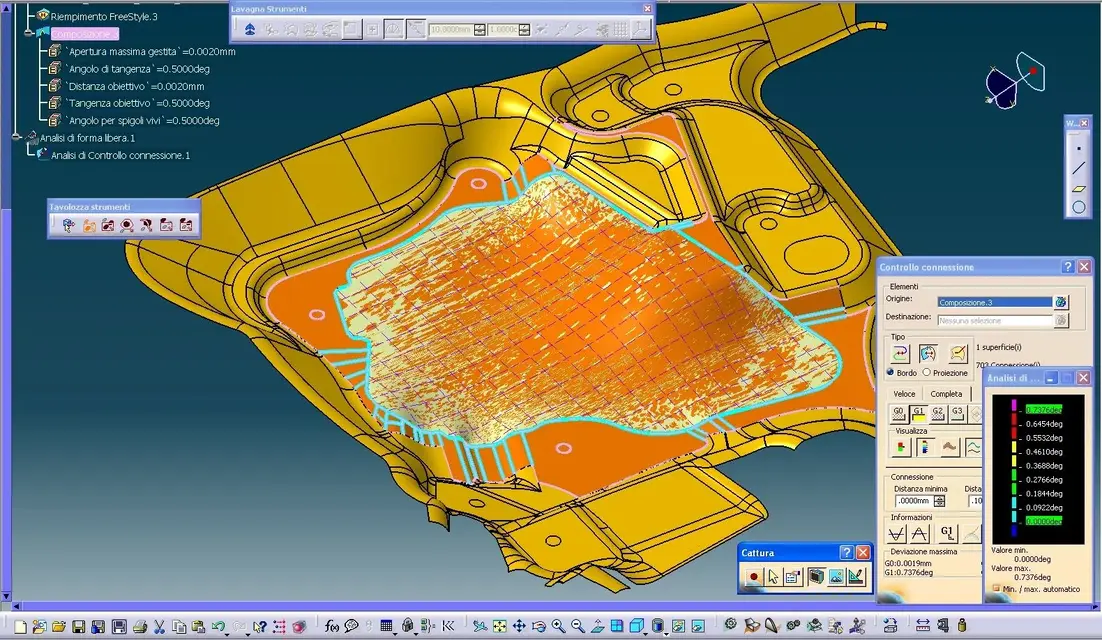Click the Fit All In view icon
The image size is (1102, 640).
499,627
